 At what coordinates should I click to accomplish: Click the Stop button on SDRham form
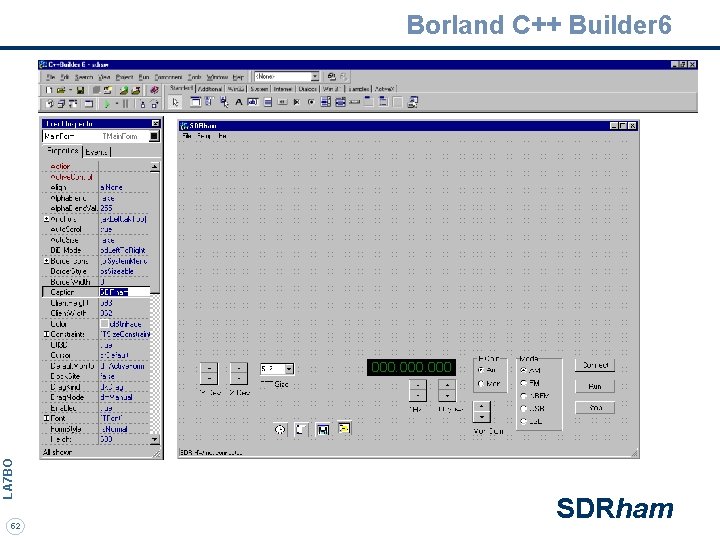(595, 408)
